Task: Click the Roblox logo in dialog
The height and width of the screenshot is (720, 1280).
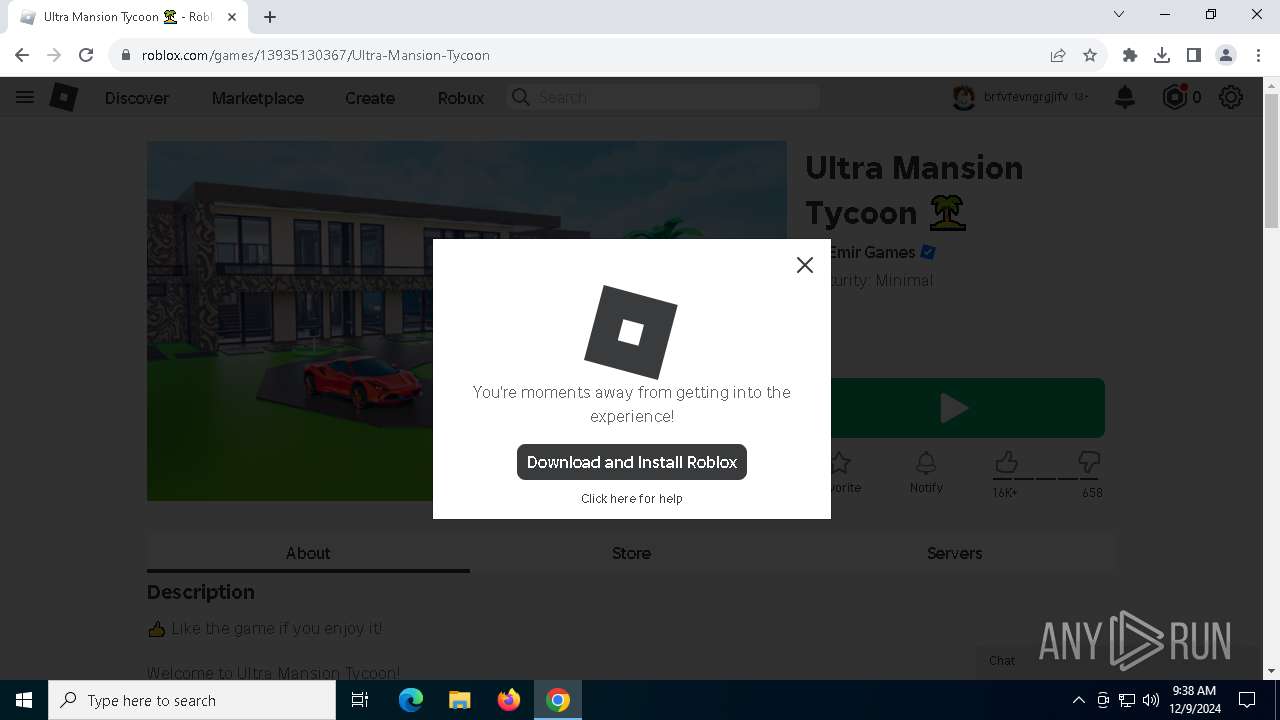Action: pos(631,332)
